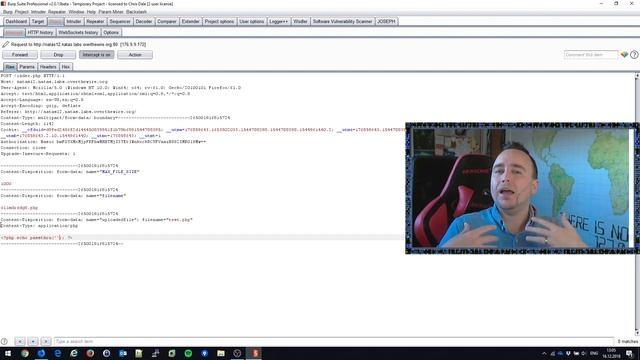This screenshot has height=360, width=640.
Task: Click the Drop button
Action: [58, 55]
